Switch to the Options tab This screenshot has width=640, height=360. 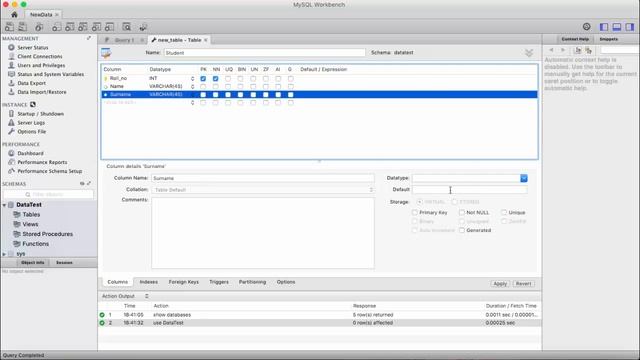286,282
